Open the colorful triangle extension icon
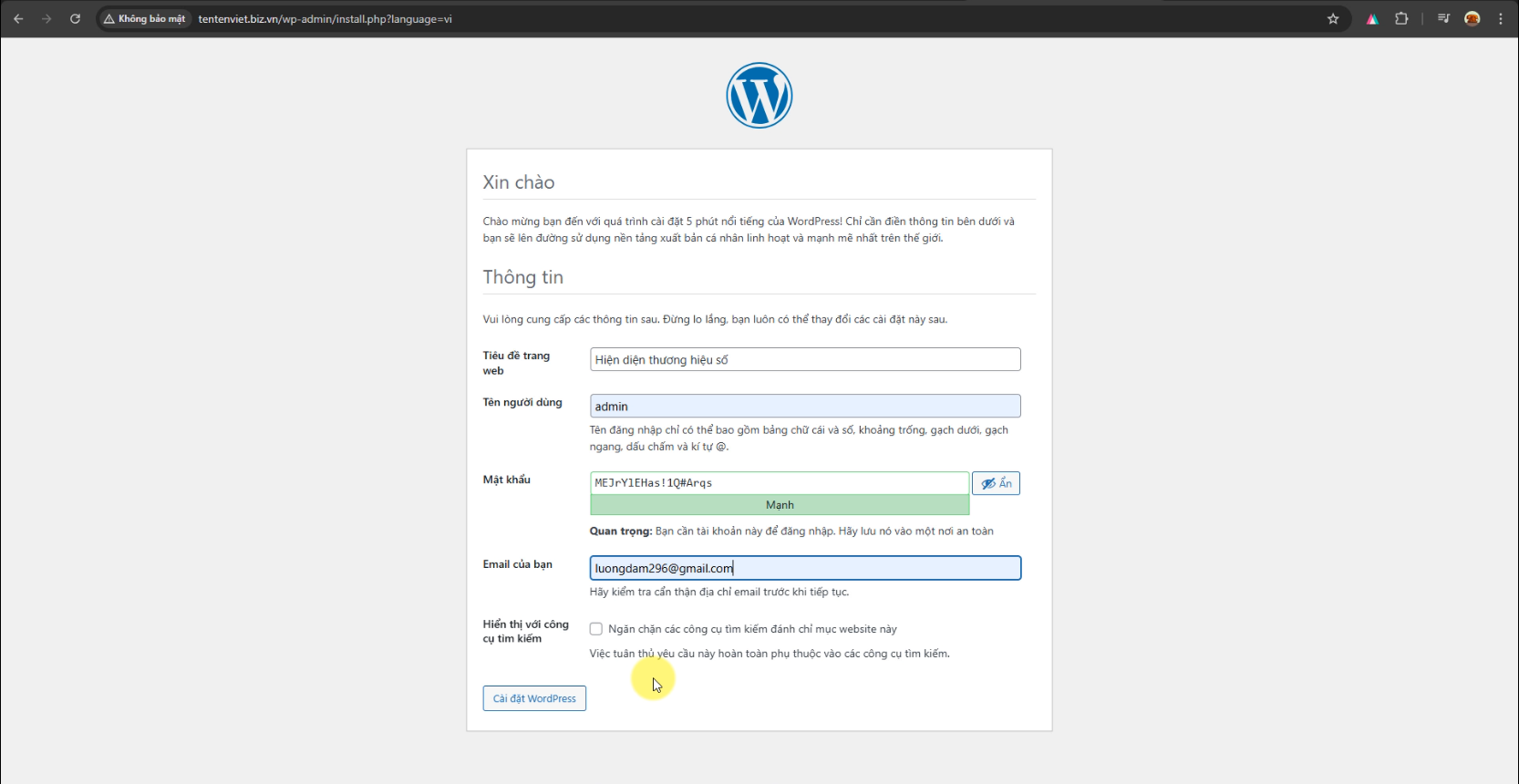Screen dimensions: 1519x784 pos(1372,18)
